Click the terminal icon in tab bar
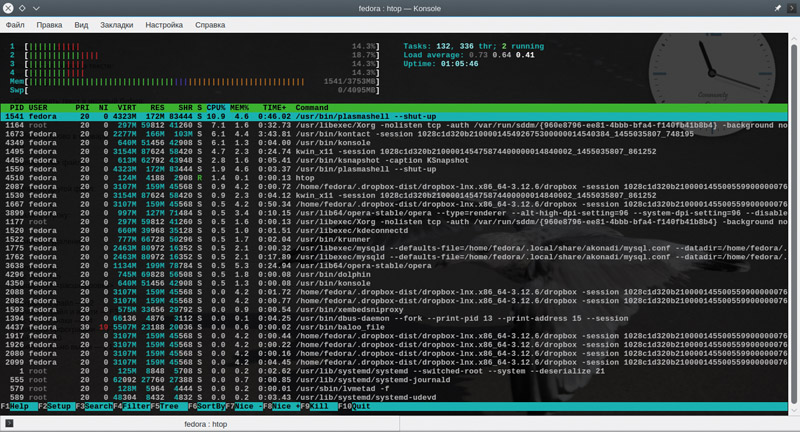The height and width of the screenshot is (432, 800). tap(9, 423)
